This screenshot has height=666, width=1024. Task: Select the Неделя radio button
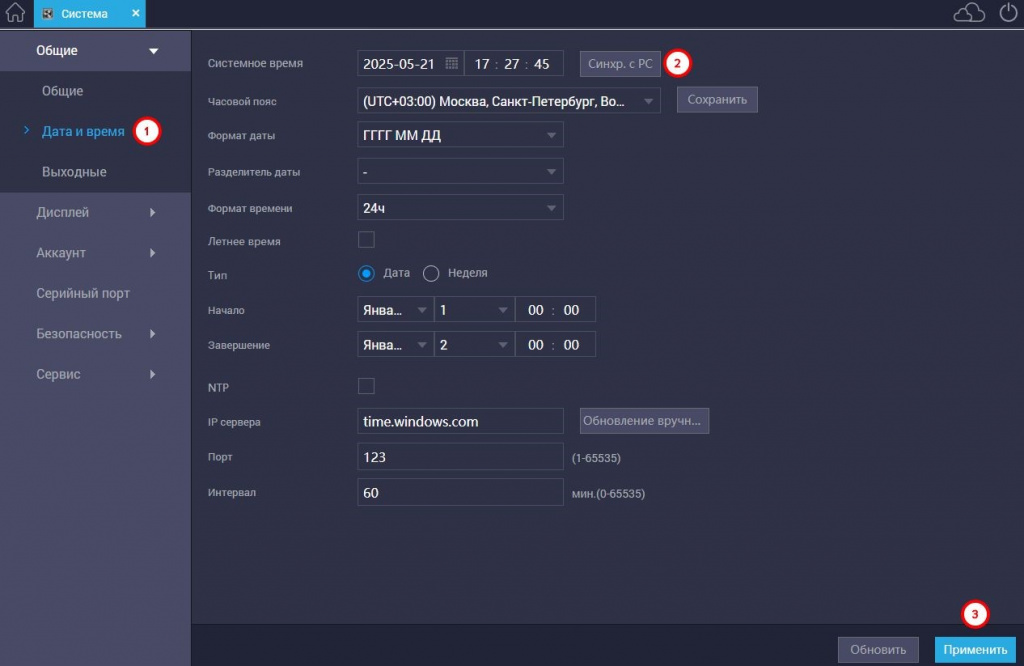432,273
